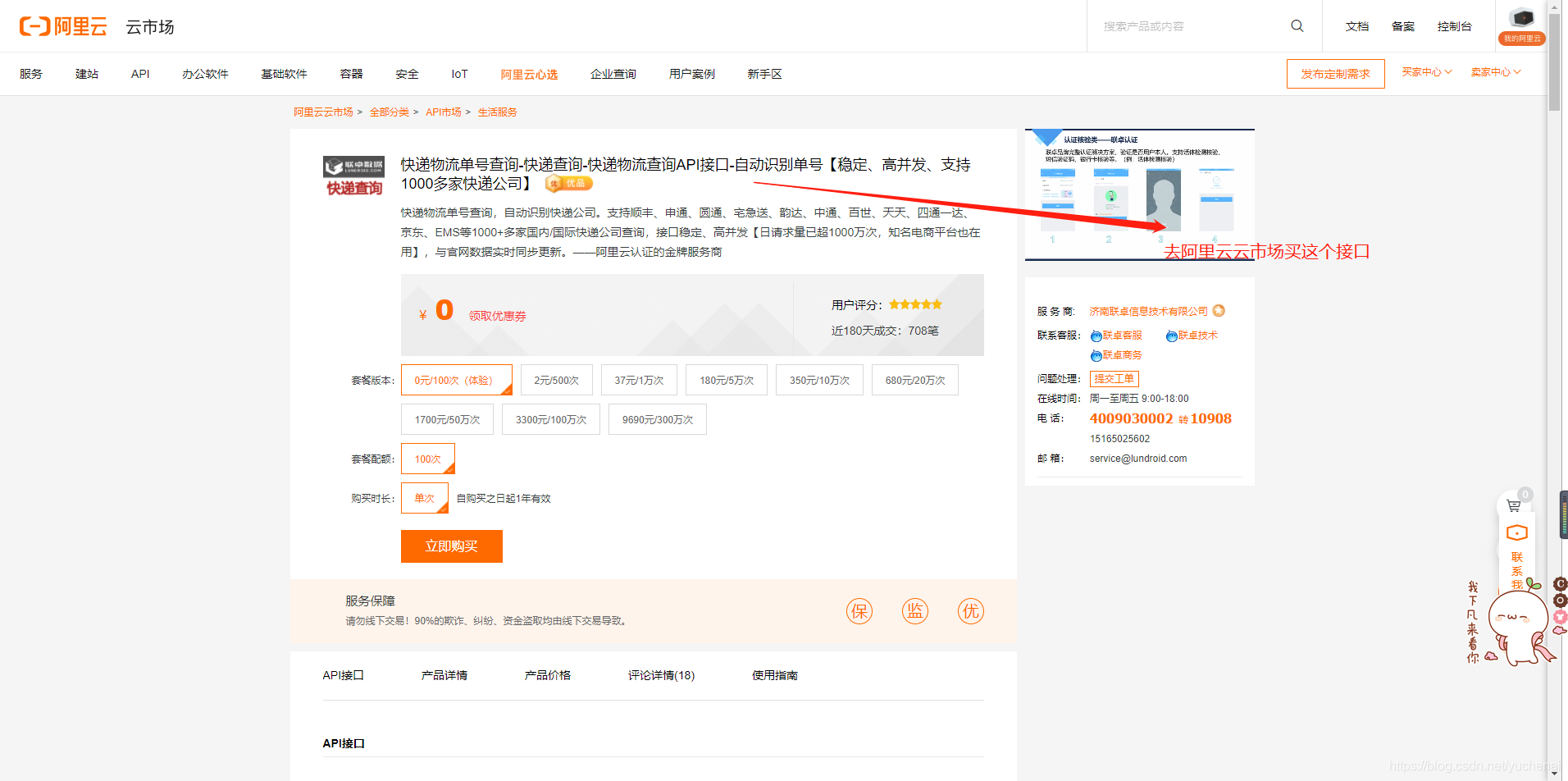Screen dimensions: 1568x781
Task: Select the 180元/5万次 package
Action: point(727,380)
